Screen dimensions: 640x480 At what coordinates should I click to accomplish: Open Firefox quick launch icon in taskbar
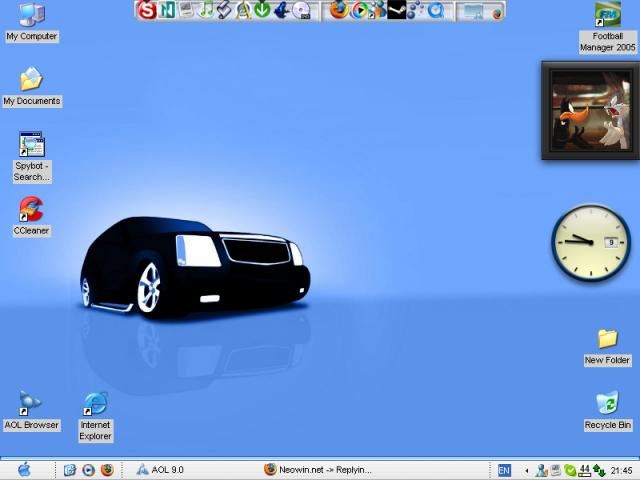[x=107, y=470]
